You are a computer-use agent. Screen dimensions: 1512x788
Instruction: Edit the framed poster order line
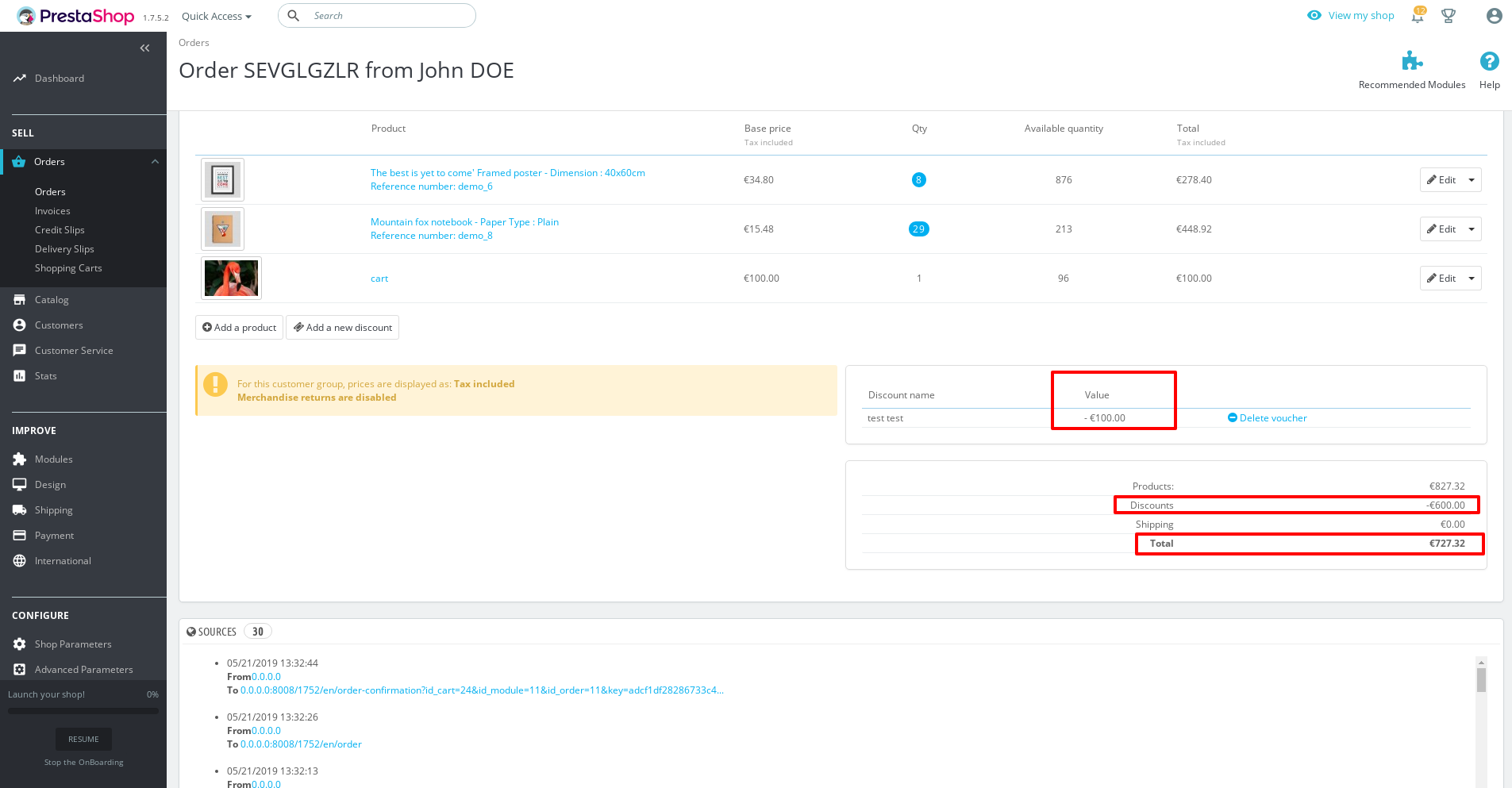pos(1441,180)
